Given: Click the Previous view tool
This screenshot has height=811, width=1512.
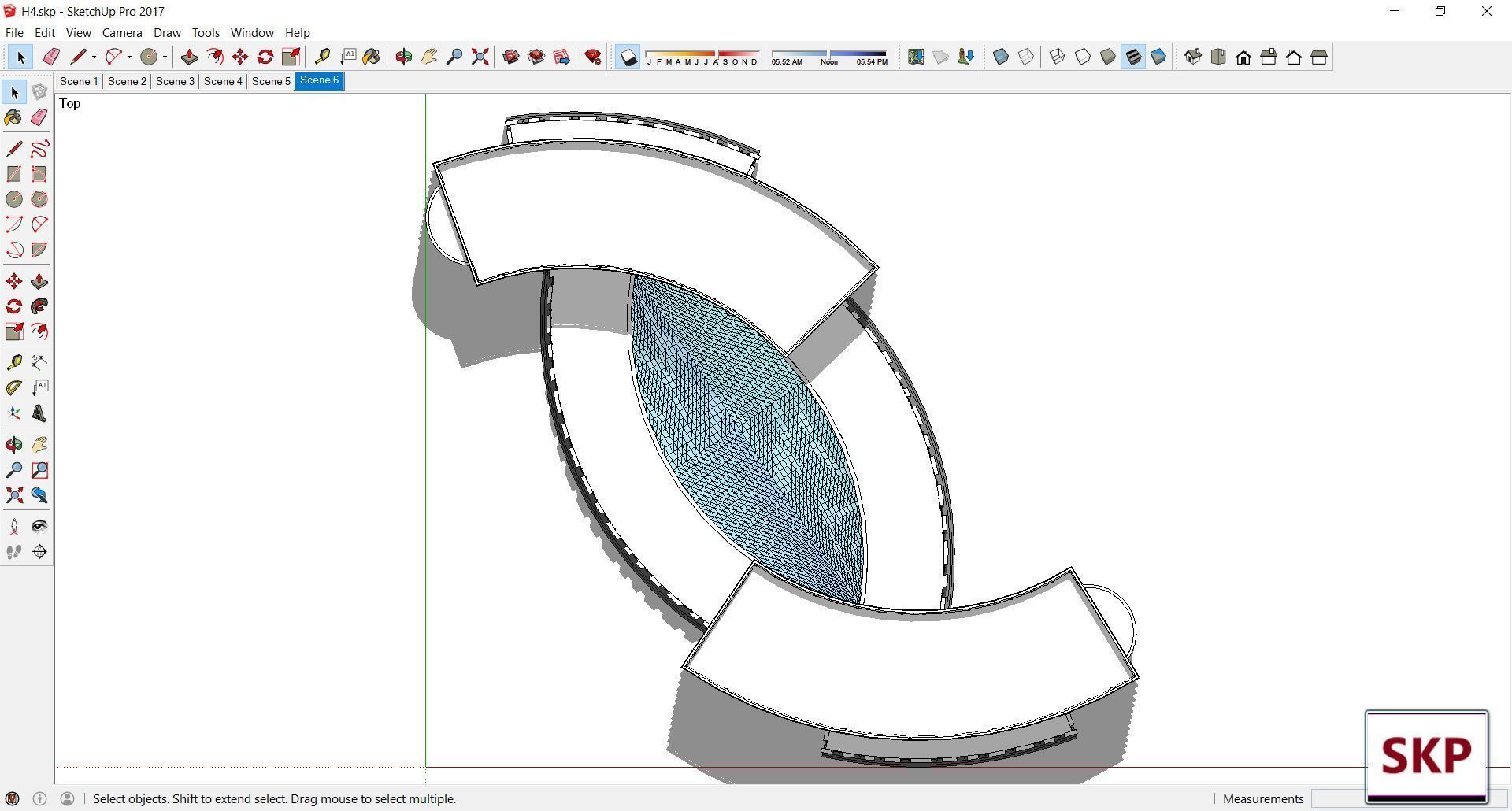Looking at the screenshot, I should click(39, 495).
